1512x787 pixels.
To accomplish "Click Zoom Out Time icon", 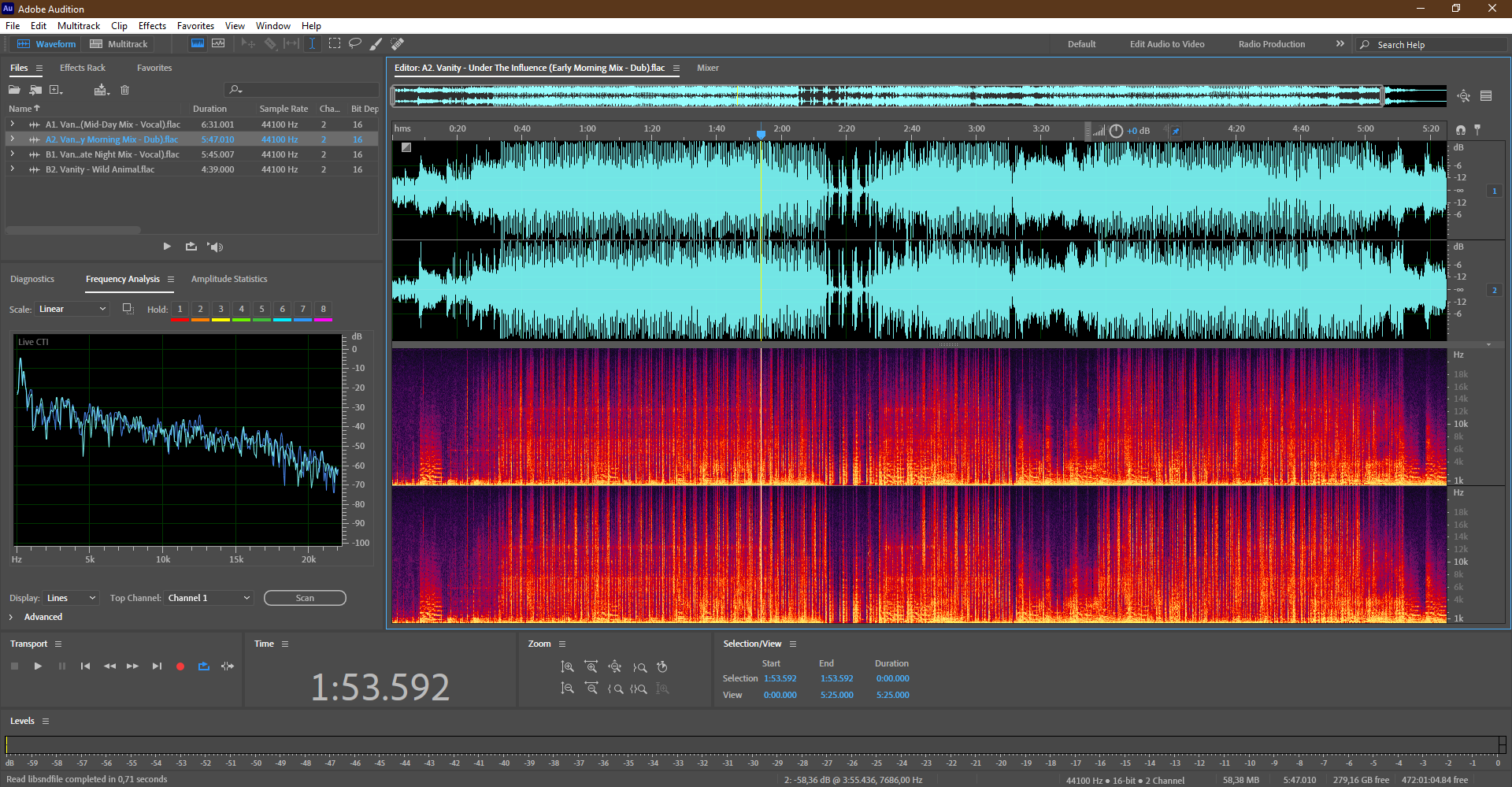I will (x=591, y=689).
